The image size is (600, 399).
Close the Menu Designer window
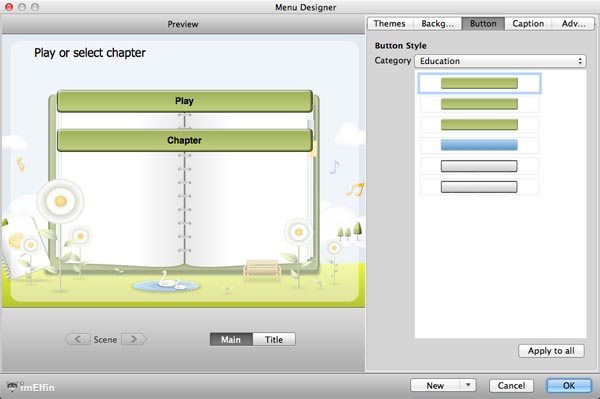click(x=9, y=7)
